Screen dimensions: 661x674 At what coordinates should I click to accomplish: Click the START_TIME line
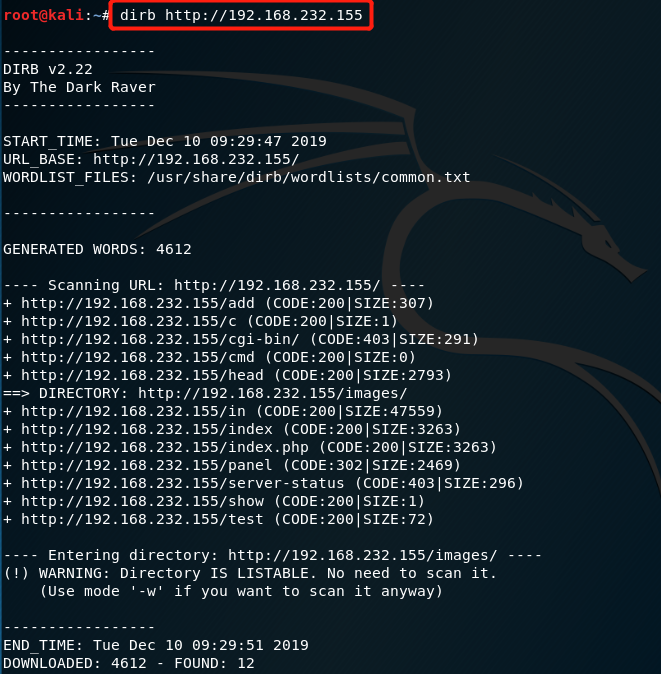point(165,141)
